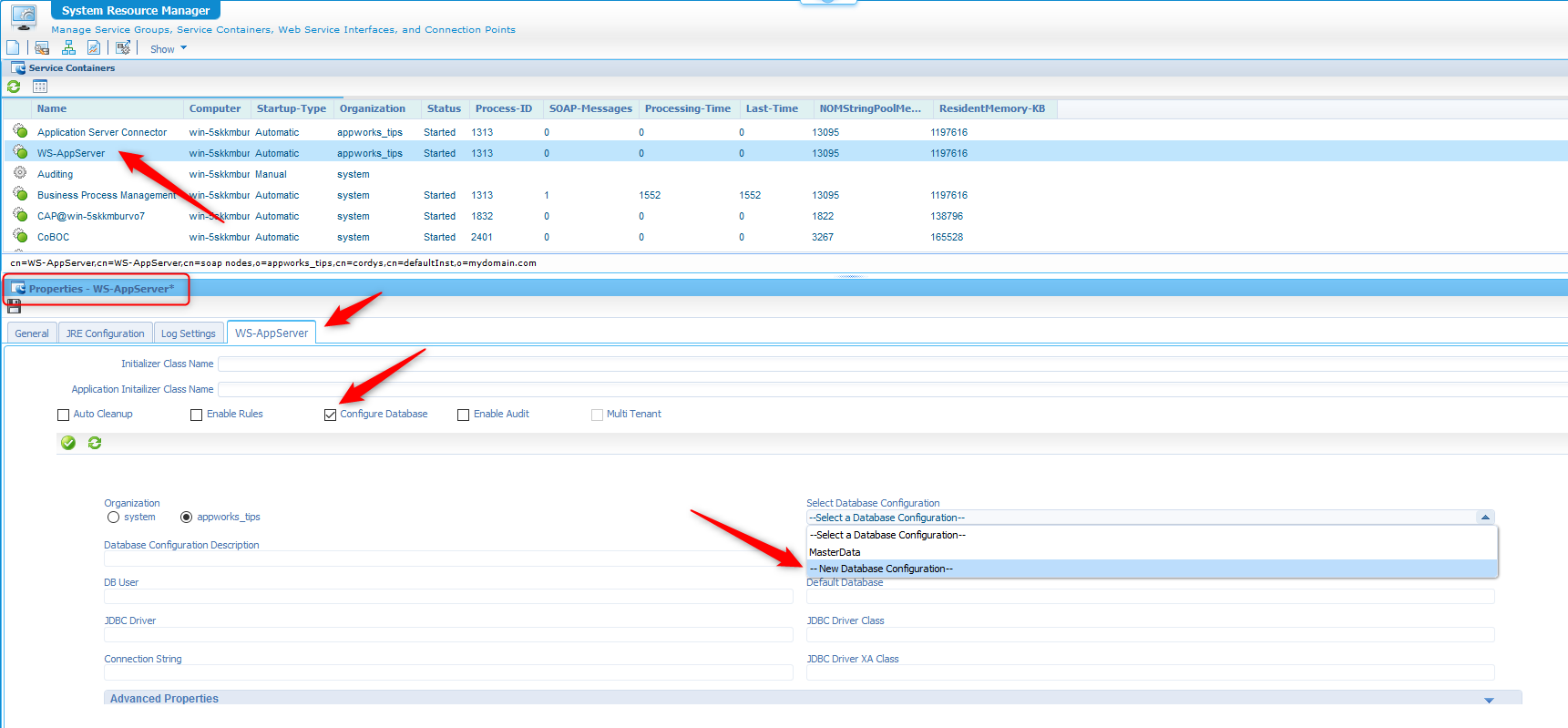This screenshot has height=728, width=1568.
Task: Sort by the Process-ID column header
Action: coord(504,108)
